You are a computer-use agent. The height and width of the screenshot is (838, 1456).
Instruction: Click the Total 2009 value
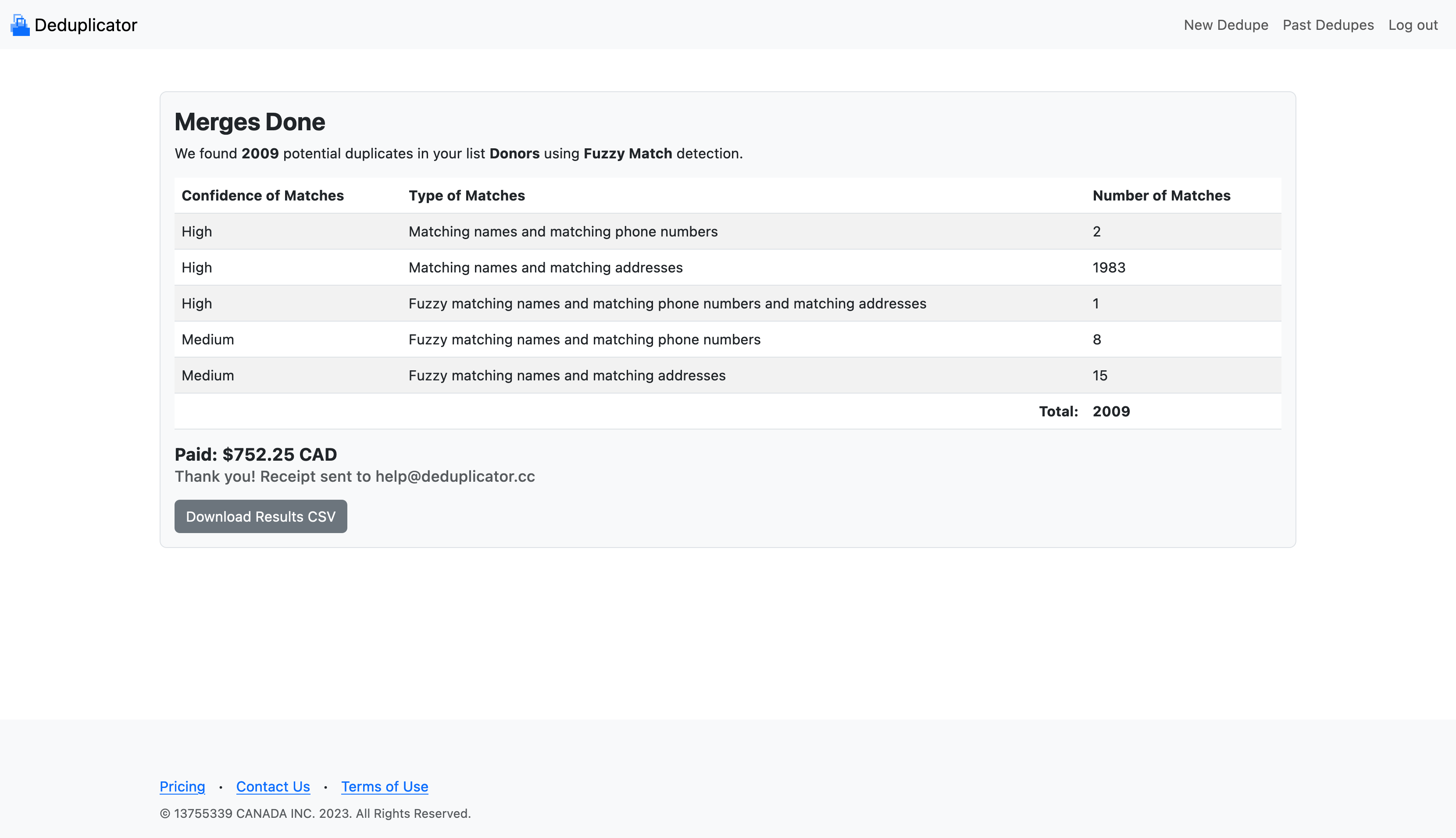pyautogui.click(x=1111, y=412)
